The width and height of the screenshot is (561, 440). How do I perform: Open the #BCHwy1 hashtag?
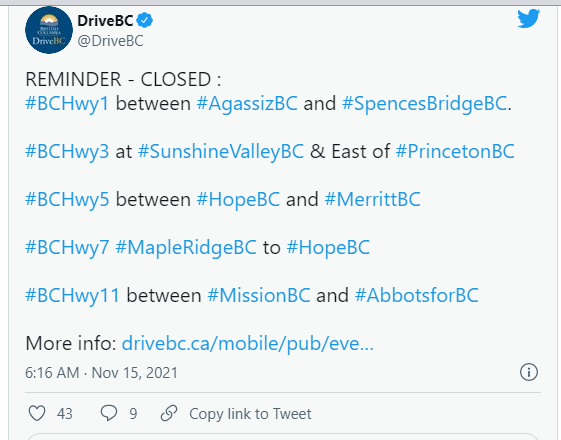pyautogui.click(x=67, y=104)
